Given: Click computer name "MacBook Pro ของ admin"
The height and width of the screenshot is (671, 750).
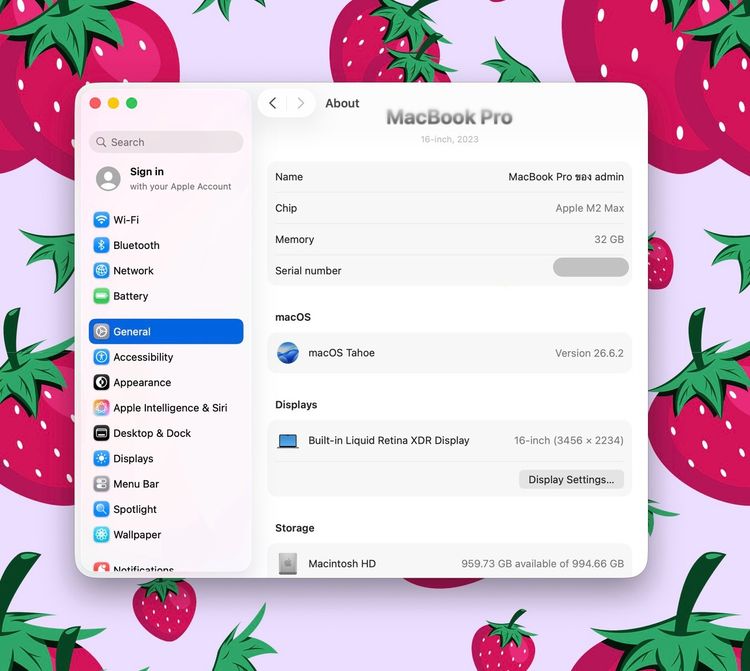Looking at the screenshot, I should tap(566, 177).
